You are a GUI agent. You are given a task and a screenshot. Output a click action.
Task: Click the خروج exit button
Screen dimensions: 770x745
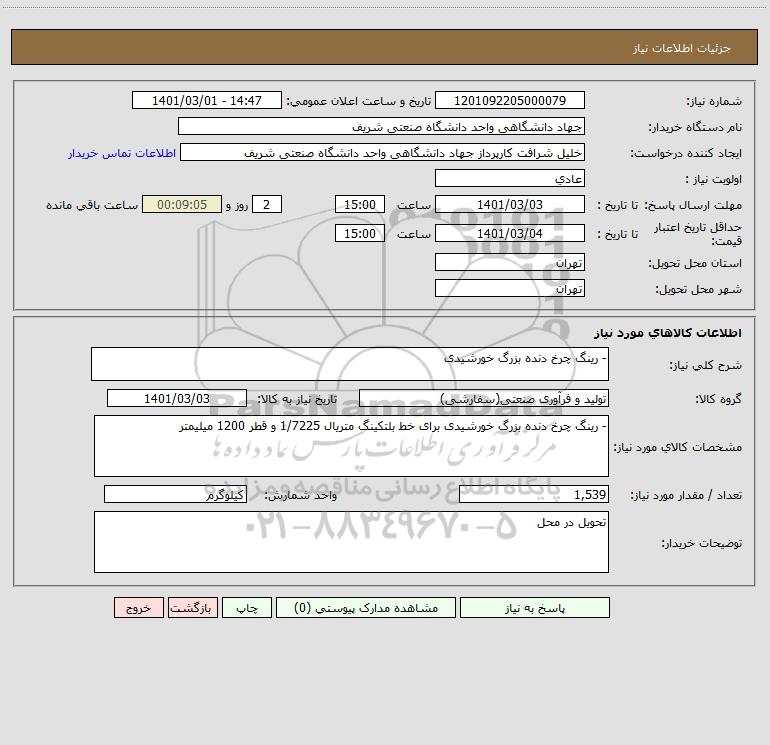138,607
